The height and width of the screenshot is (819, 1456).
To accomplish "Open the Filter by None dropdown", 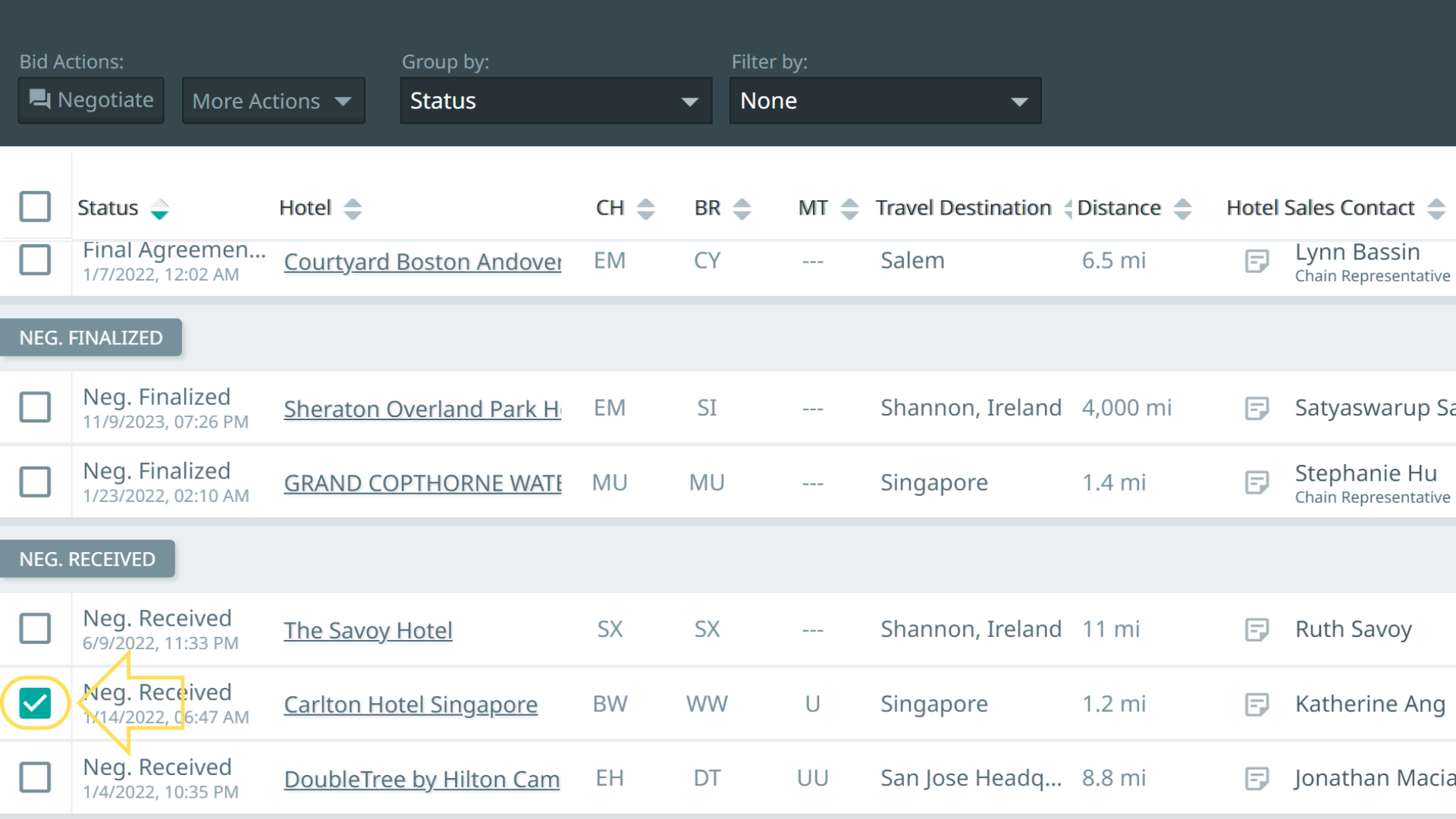I will 885,101.
